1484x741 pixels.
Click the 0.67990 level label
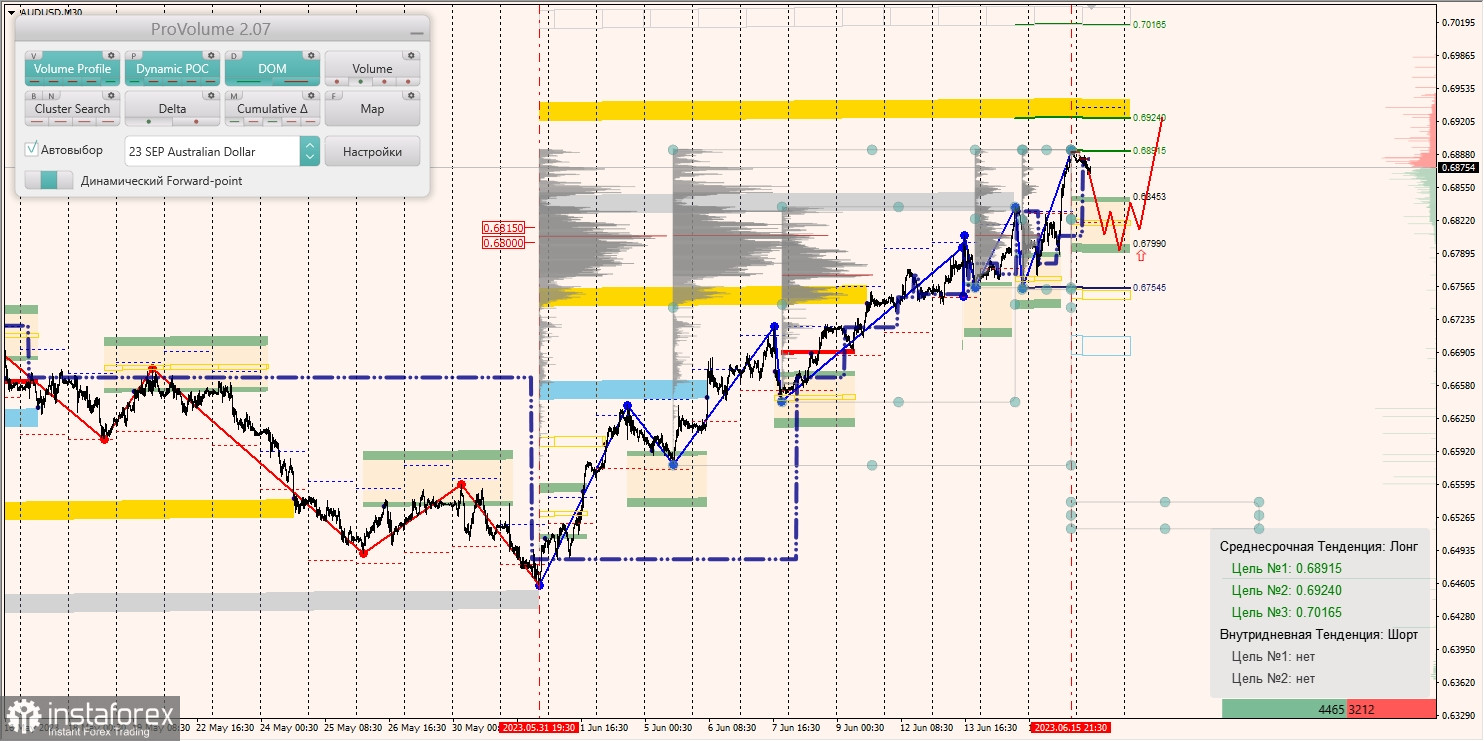1149,243
